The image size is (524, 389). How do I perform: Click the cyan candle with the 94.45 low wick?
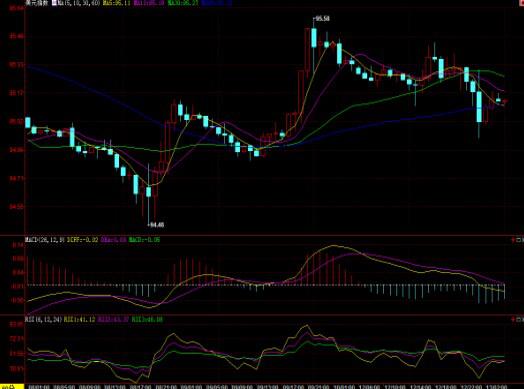[148, 192]
